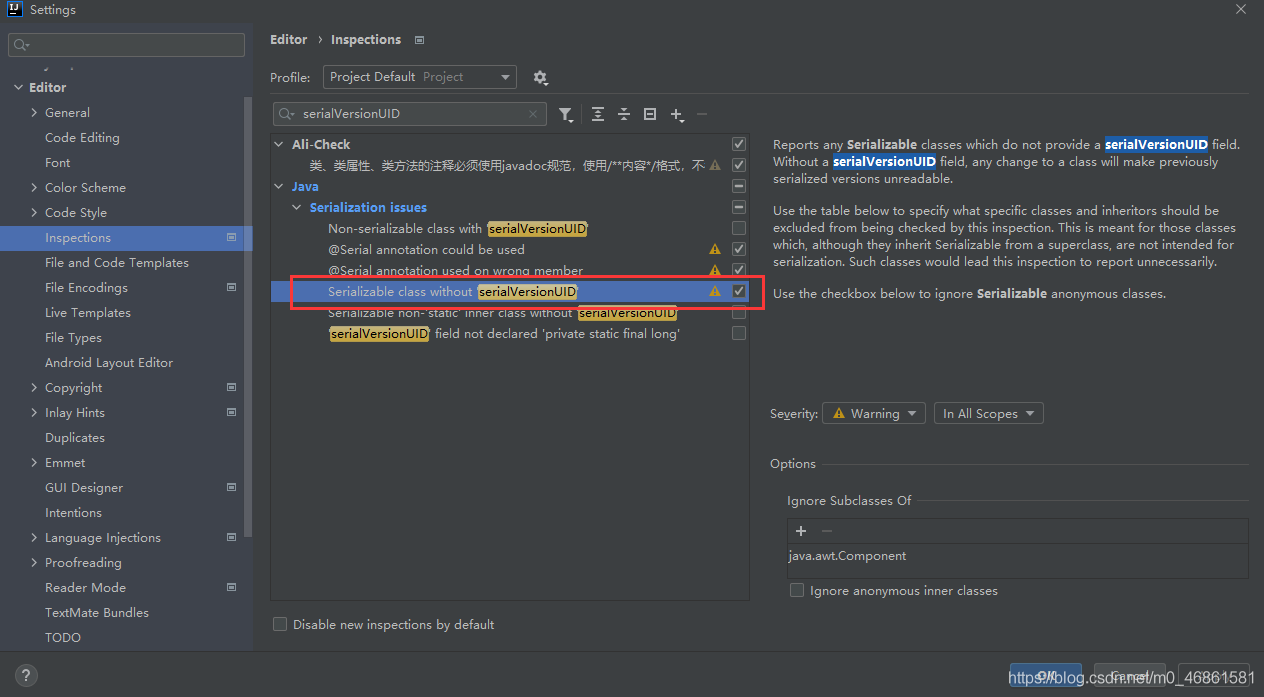This screenshot has width=1264, height=697.
Task: Open Android Layout Editor settings
Action: tap(109, 363)
